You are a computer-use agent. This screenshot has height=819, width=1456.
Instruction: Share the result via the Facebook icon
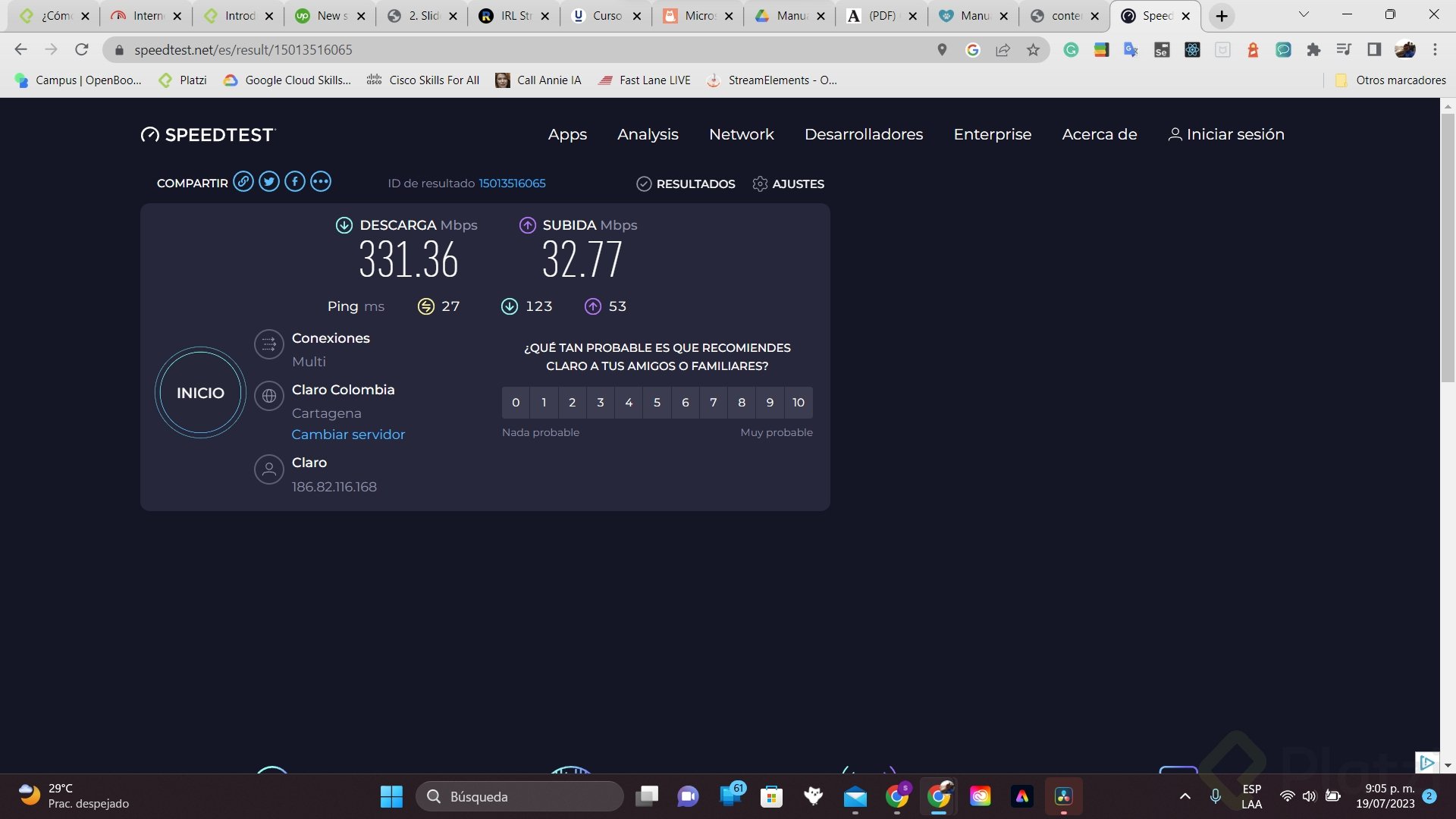click(295, 181)
